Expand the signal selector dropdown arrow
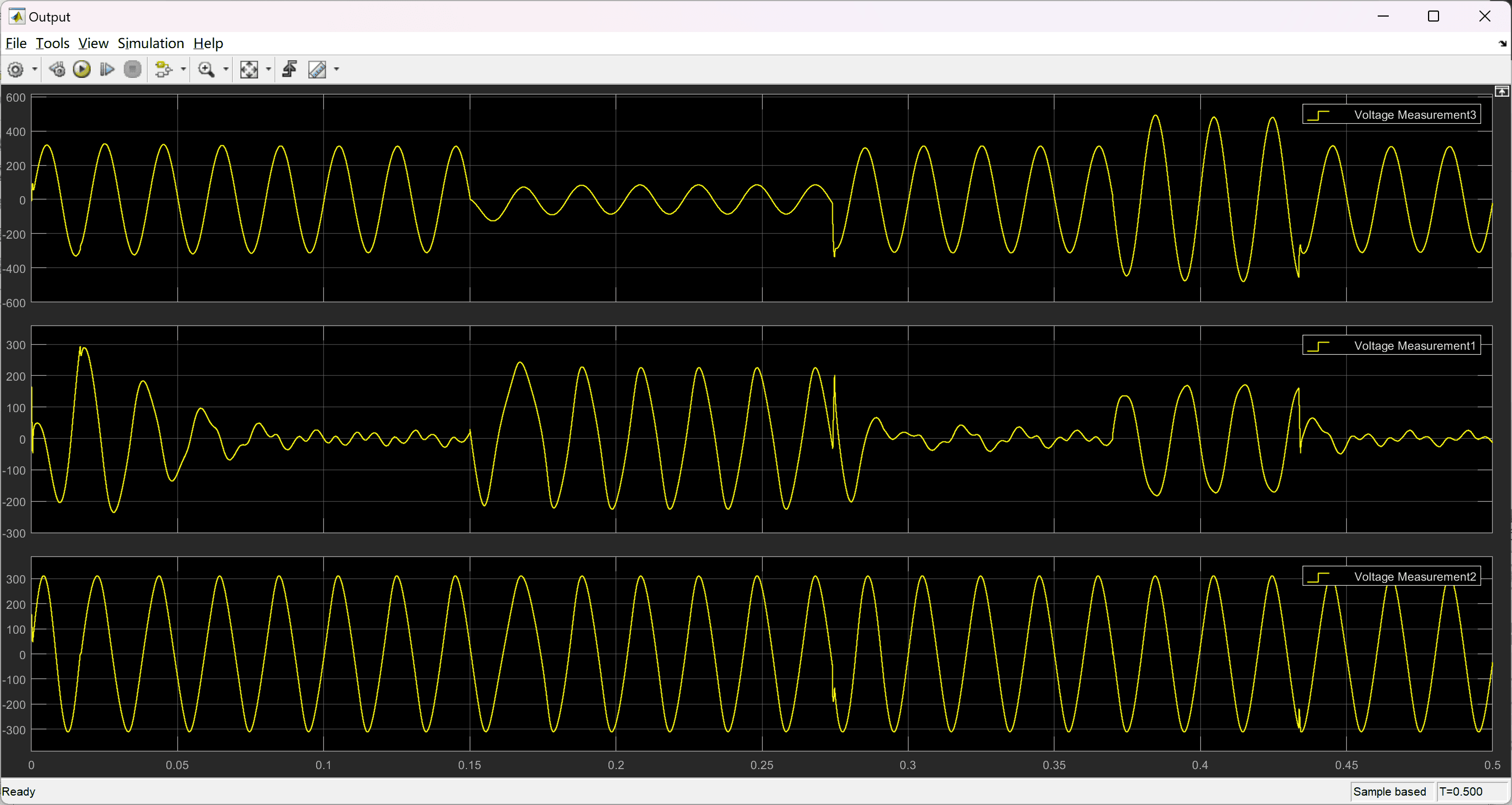 pos(183,70)
